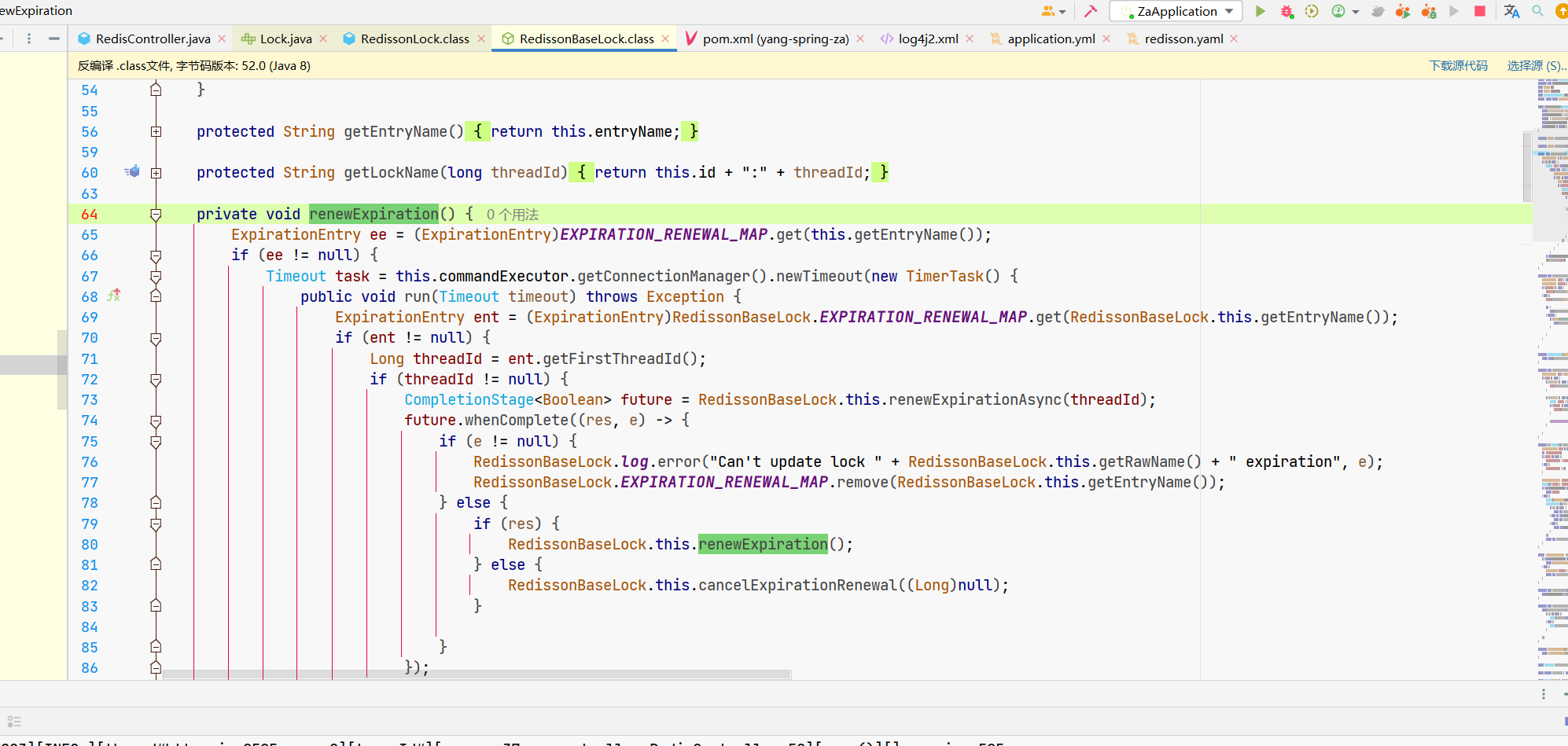The width and height of the screenshot is (1568, 746).
Task: Open the vertical dots options menu
Action: coord(29,39)
